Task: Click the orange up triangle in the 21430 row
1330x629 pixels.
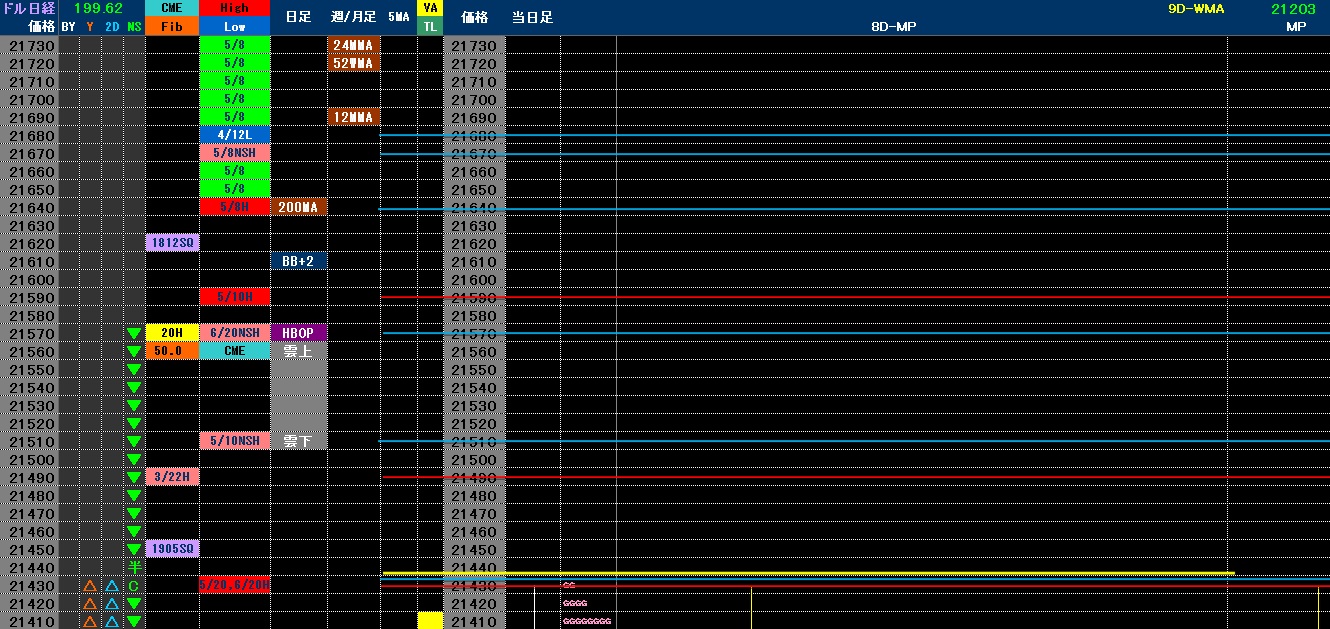Action: [x=89, y=585]
